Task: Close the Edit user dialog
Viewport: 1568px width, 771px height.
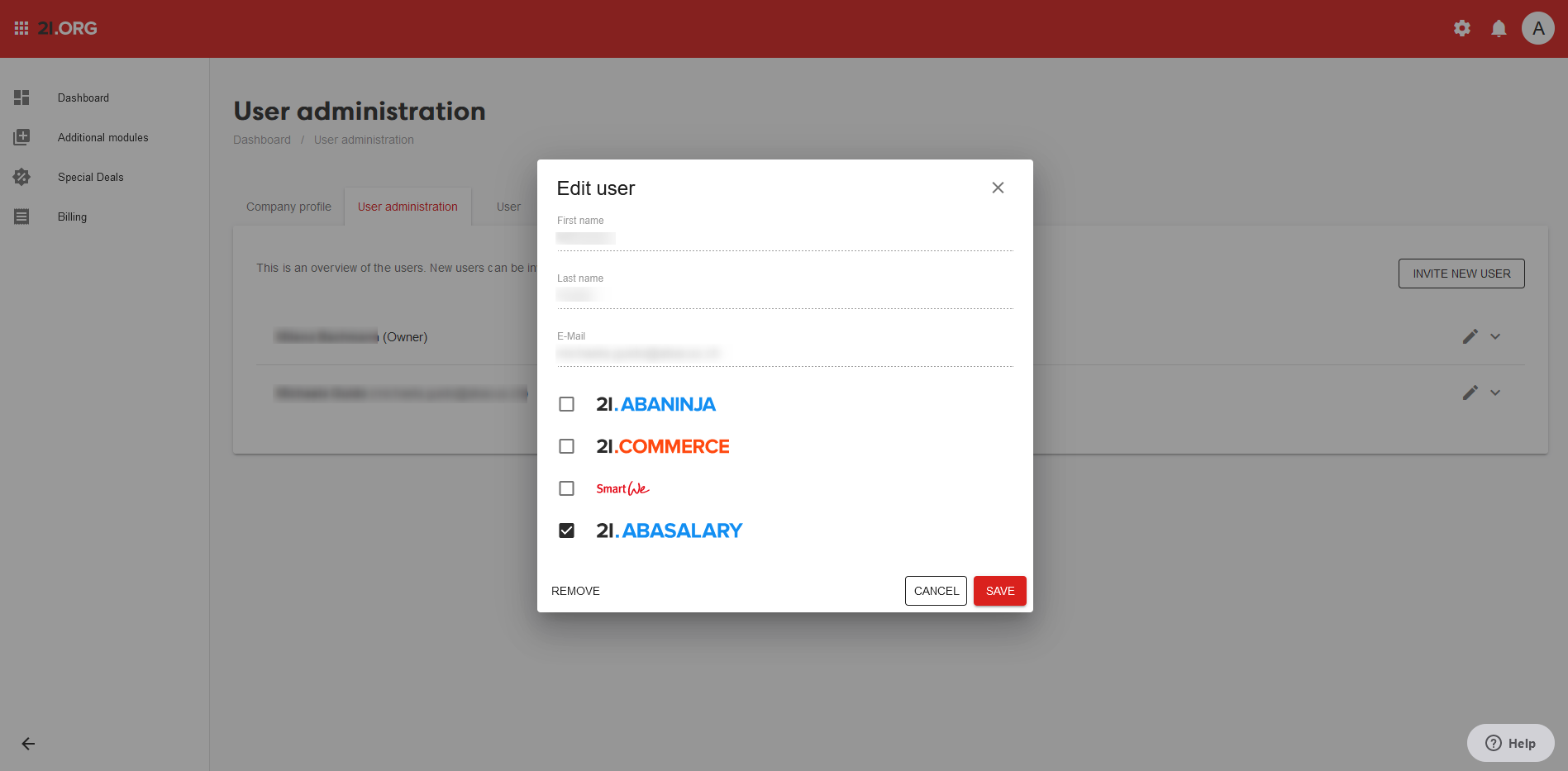Action: pos(998,188)
